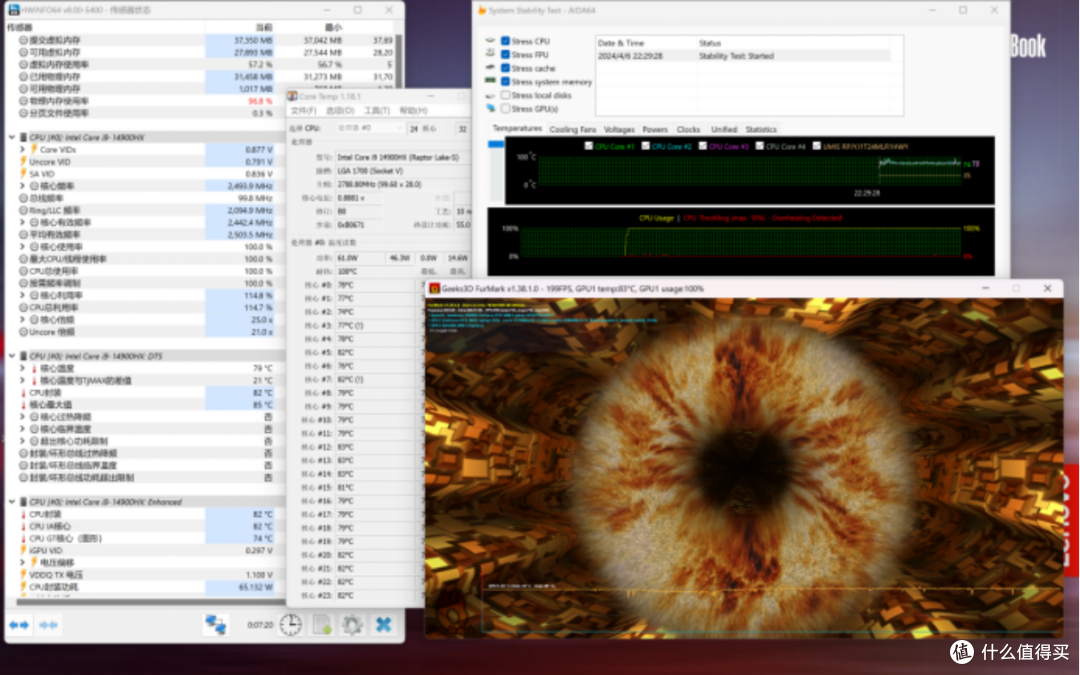The width and height of the screenshot is (1080, 675).
Task: Click the lightning icon on the Uncore VID row
Action: tap(23, 162)
